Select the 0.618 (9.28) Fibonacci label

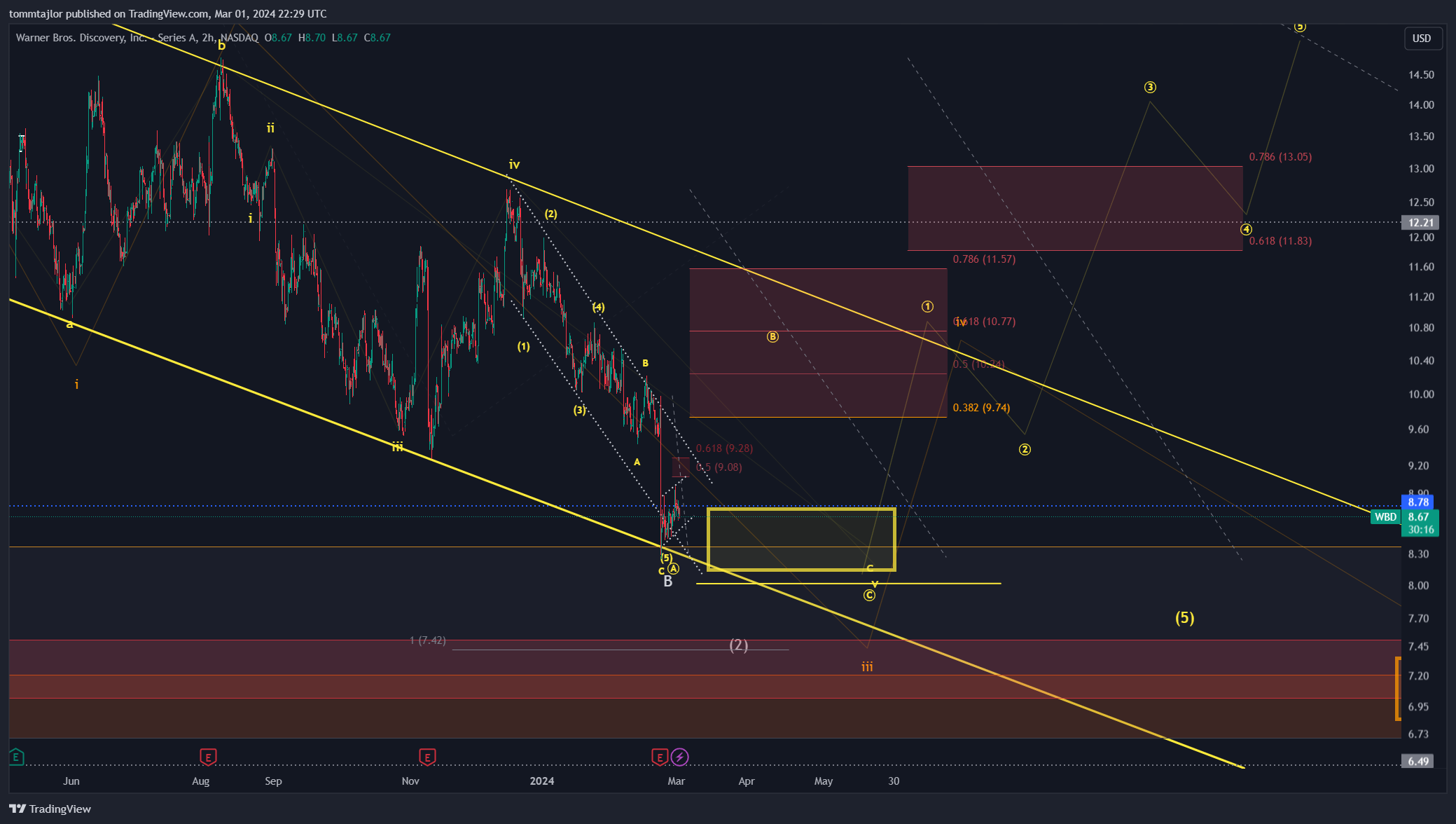tap(724, 448)
